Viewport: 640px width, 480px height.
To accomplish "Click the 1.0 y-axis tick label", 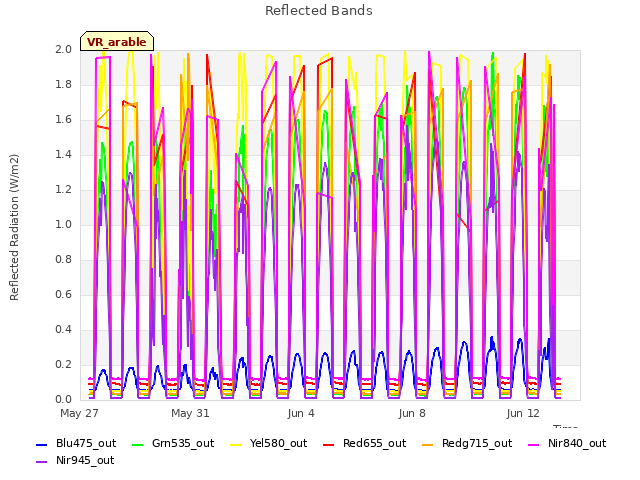I will coord(64,224).
